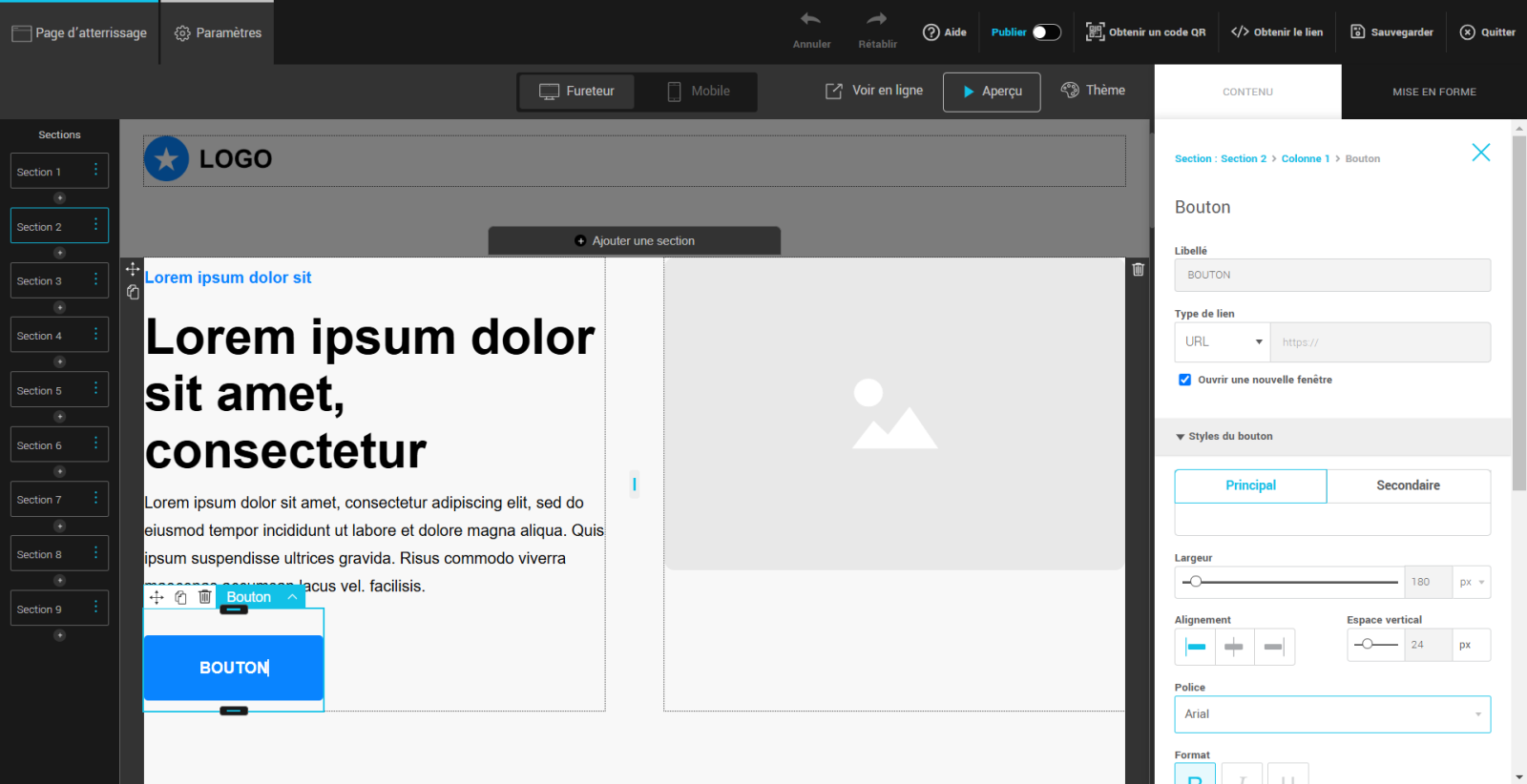Image resolution: width=1527 pixels, height=784 pixels.
Task: Open the Police font dropdown showing Arial
Action: pos(1331,714)
